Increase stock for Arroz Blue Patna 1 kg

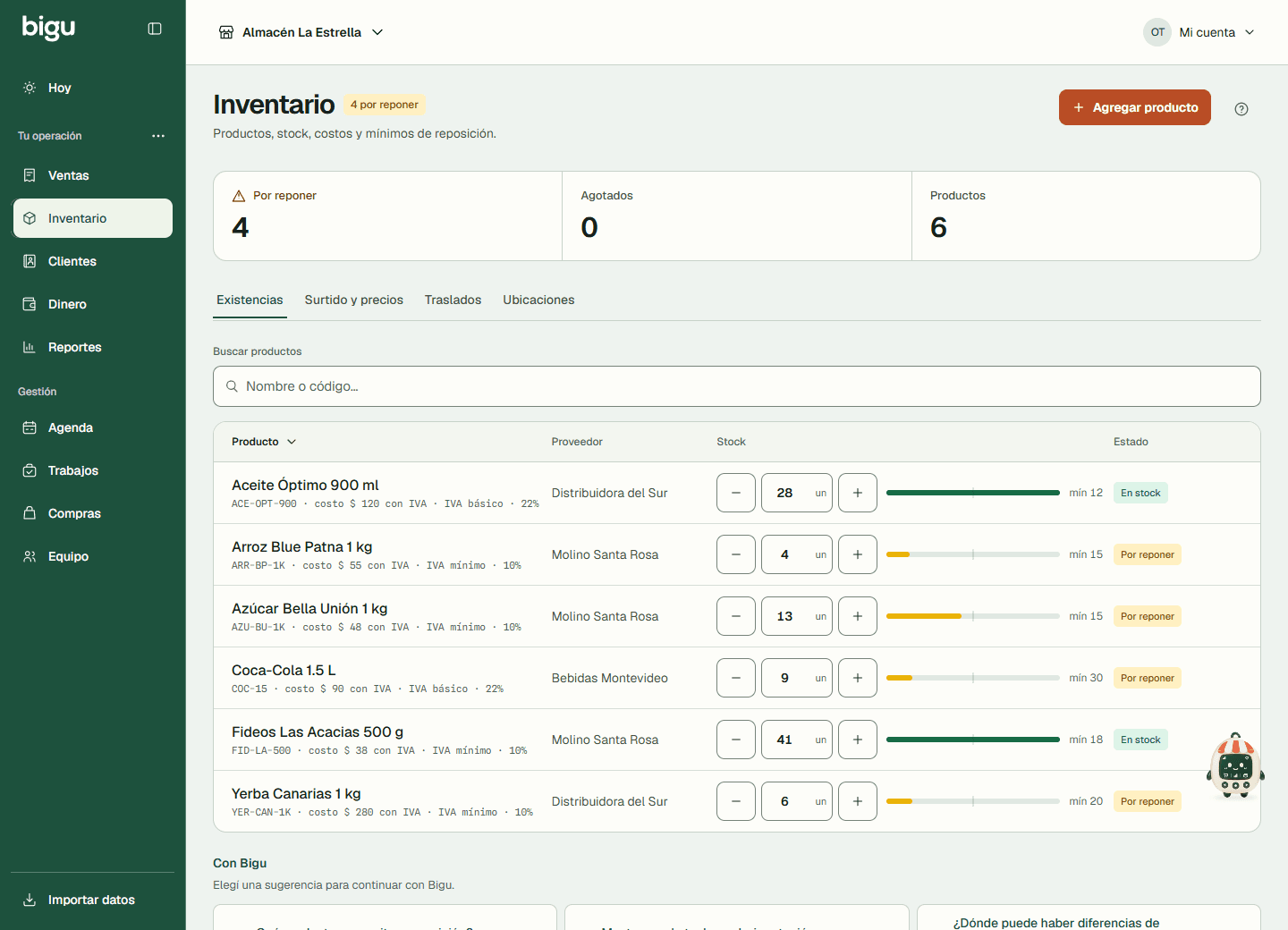858,554
